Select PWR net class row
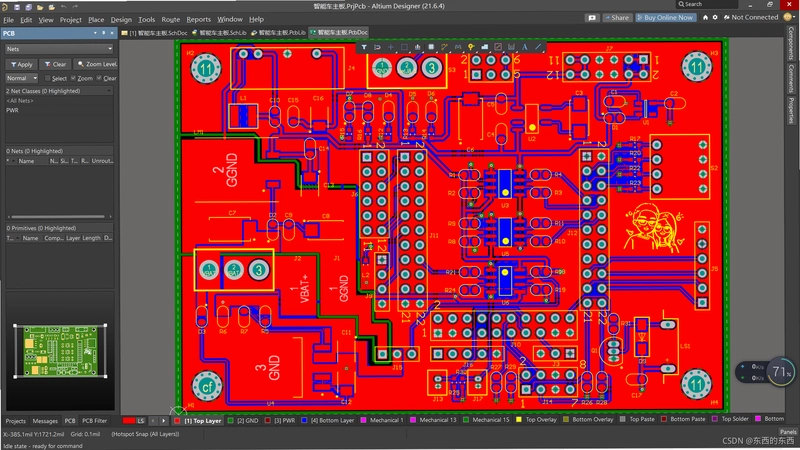This screenshot has height=450, width=800. pos(59,110)
